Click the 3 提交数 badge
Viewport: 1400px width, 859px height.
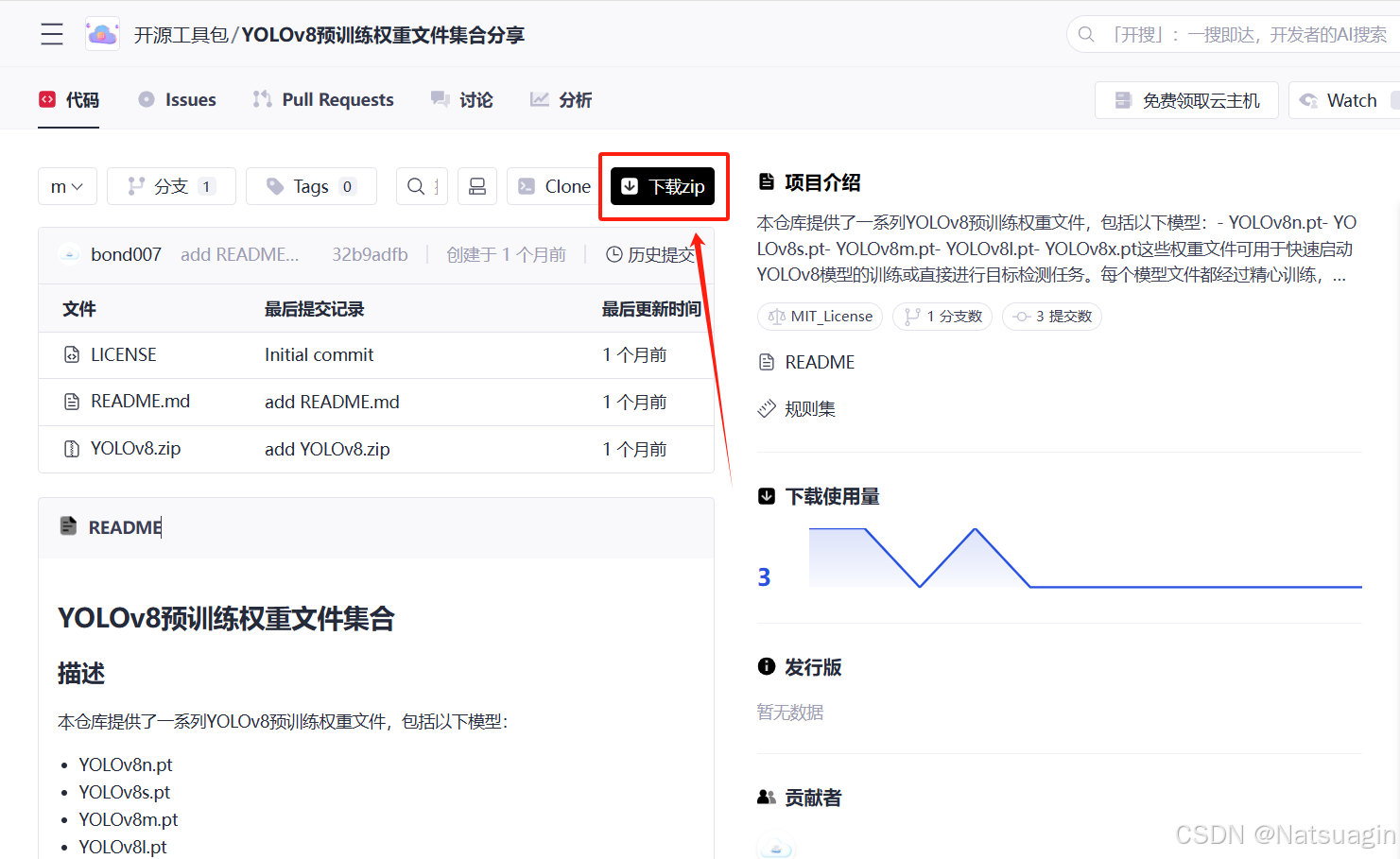coord(1052,317)
